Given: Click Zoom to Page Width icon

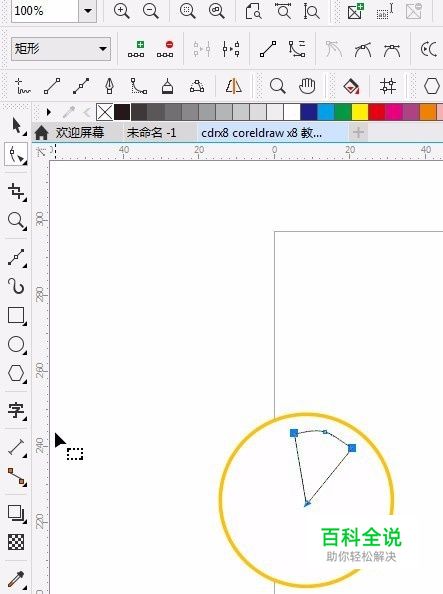Looking at the screenshot, I should tap(283, 11).
